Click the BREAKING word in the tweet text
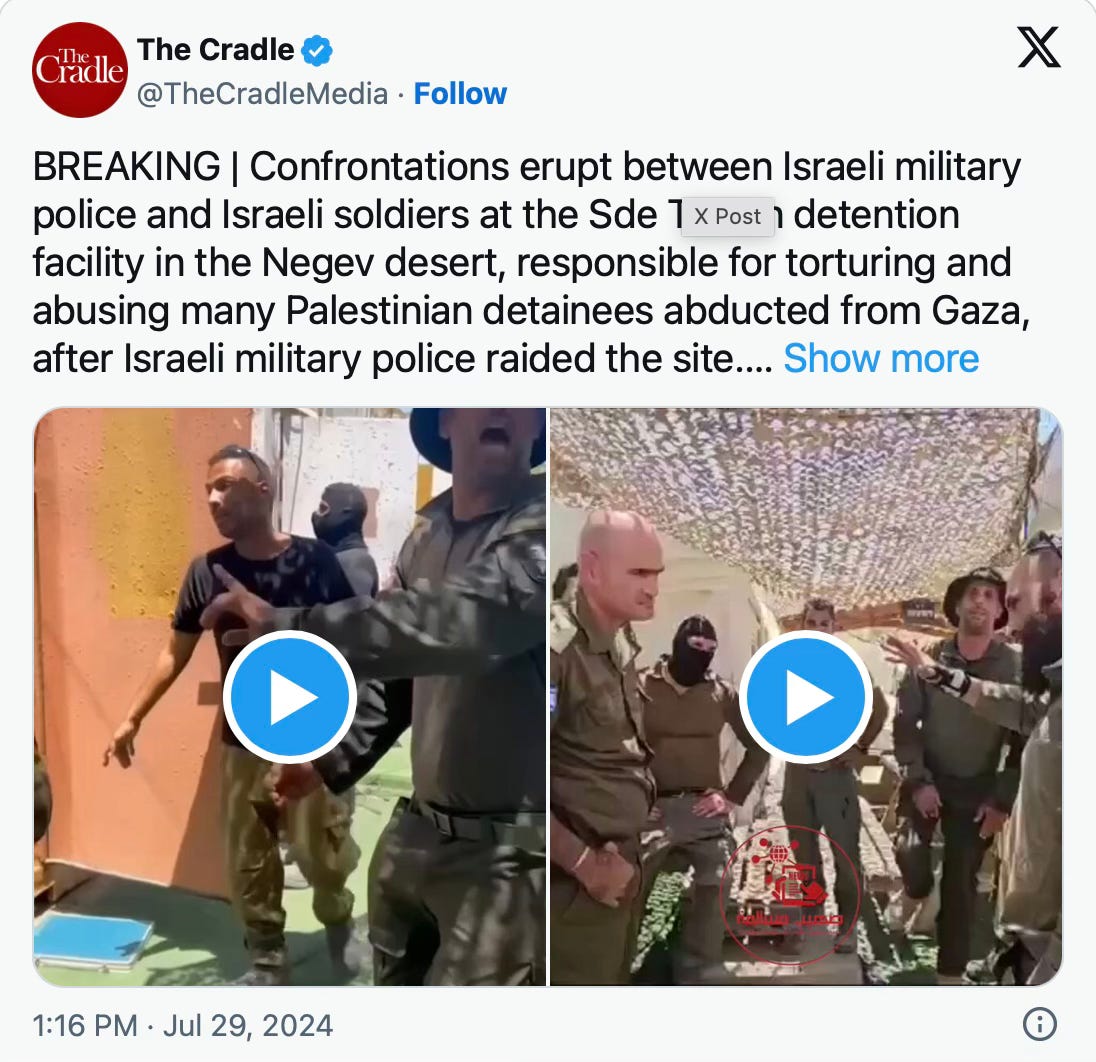 127,167
